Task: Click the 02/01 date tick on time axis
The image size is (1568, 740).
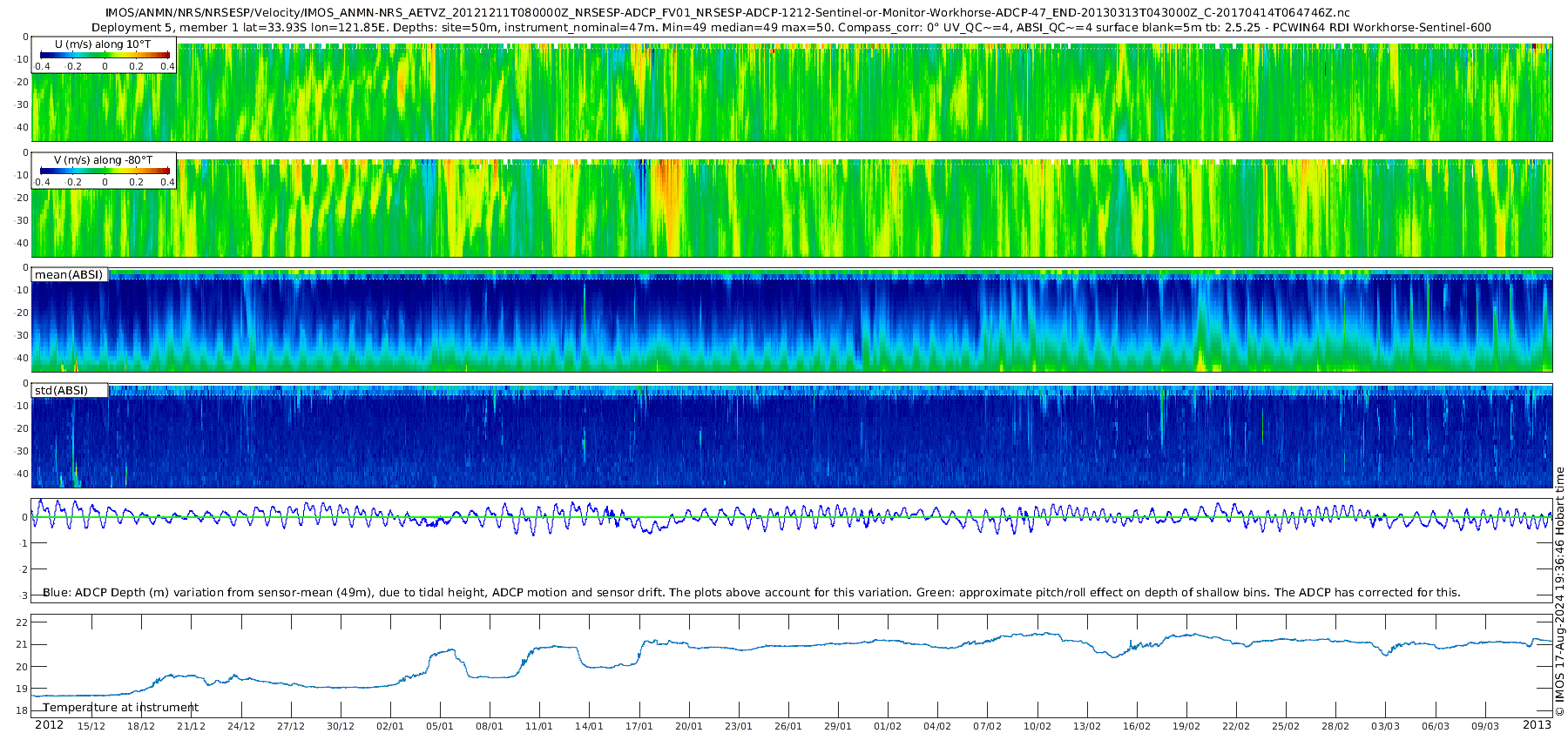Action: [390, 726]
